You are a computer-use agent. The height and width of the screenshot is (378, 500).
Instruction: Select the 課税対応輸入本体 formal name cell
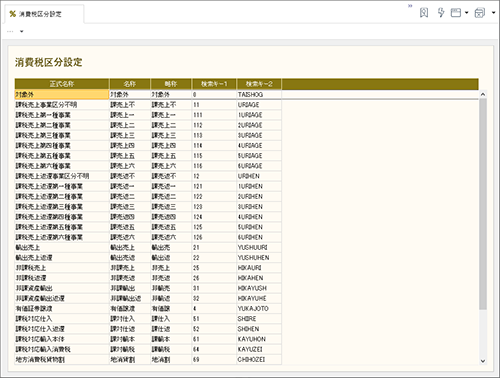pos(62,339)
